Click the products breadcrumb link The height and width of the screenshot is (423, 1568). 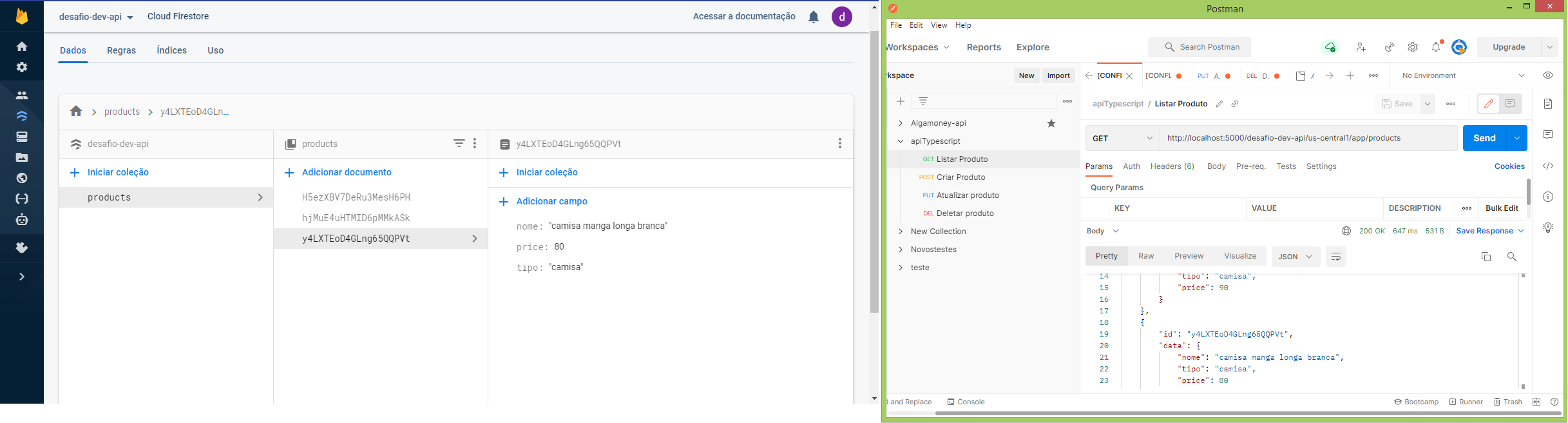122,112
